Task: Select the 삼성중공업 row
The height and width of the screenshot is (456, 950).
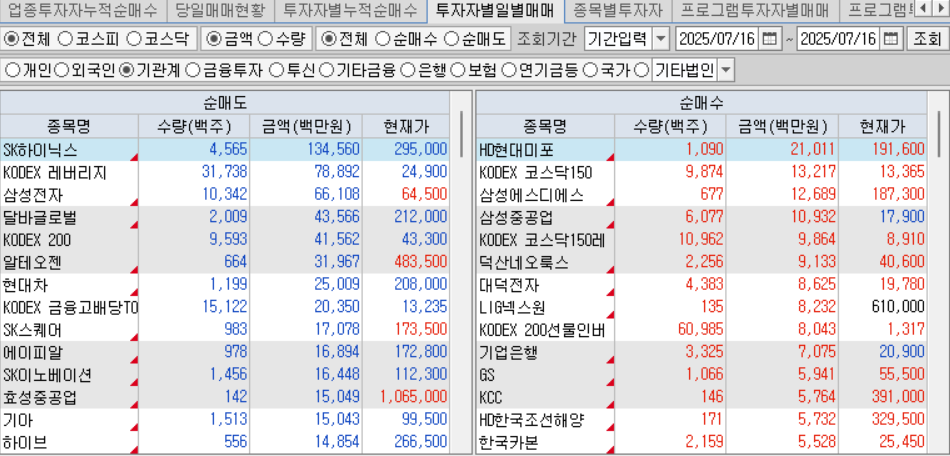Action: pyautogui.click(x=702, y=217)
